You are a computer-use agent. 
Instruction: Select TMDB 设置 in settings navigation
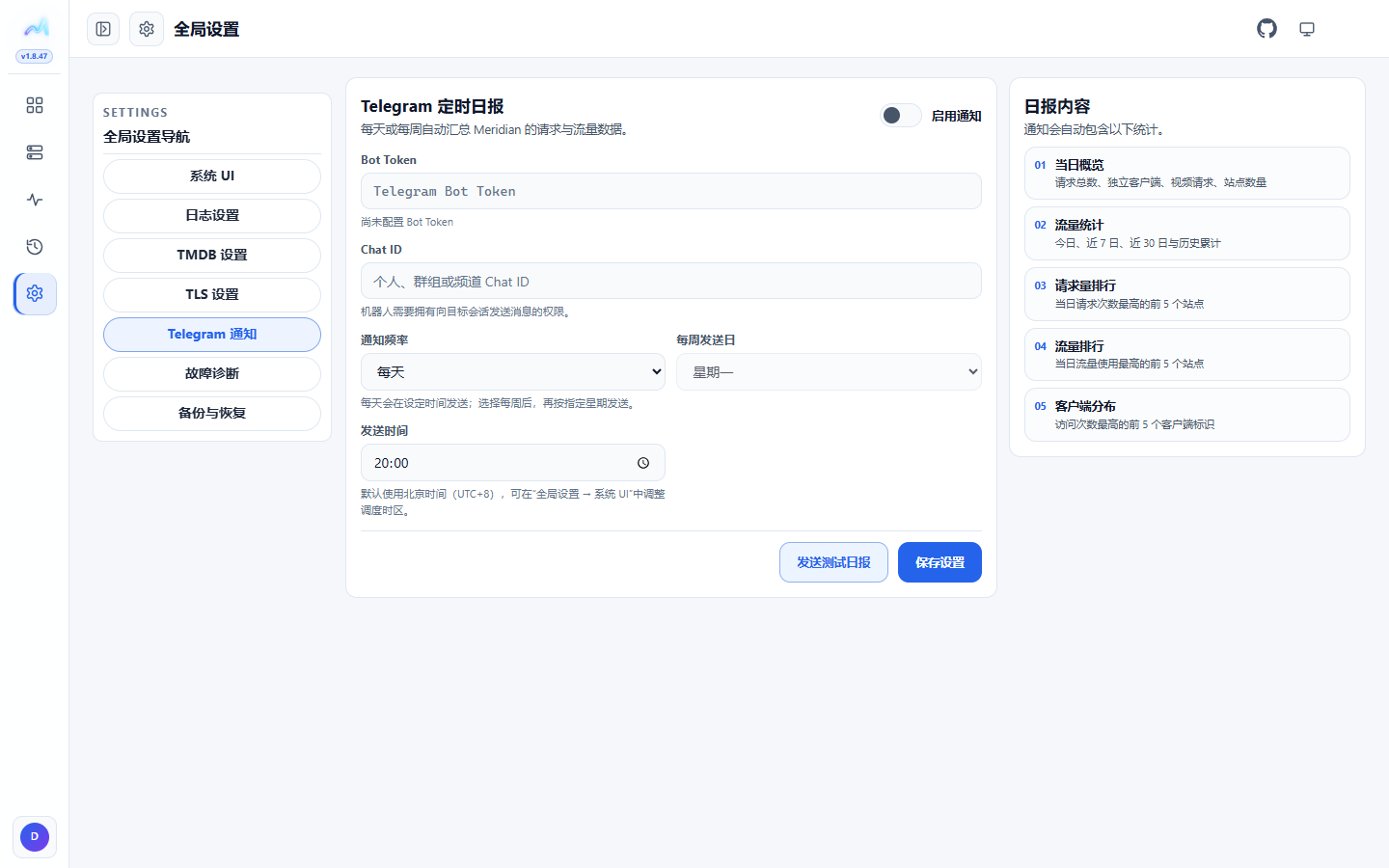coord(212,256)
